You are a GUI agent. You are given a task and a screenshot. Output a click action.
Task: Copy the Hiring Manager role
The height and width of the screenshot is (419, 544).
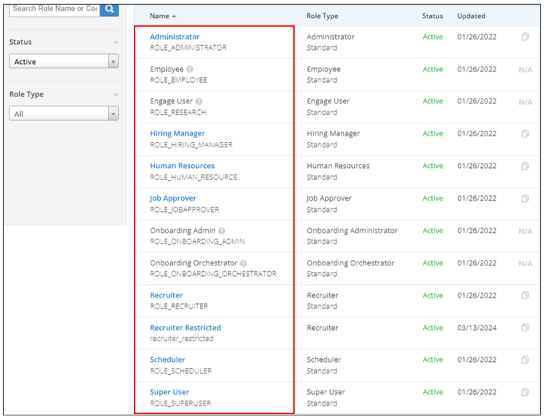tap(525, 134)
